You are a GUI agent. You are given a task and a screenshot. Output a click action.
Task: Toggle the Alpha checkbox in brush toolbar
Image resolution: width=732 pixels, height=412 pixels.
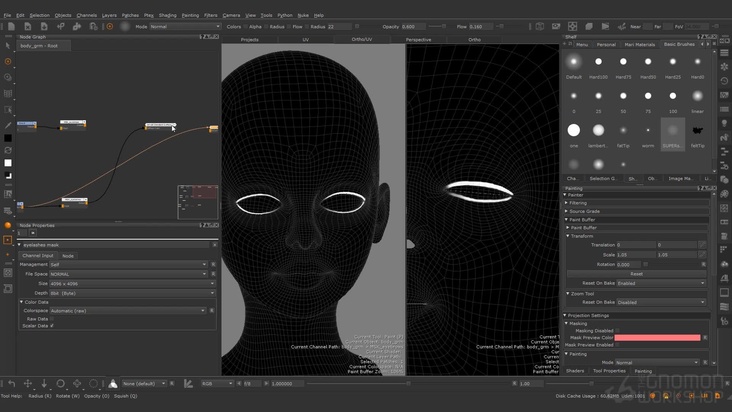coord(246,27)
